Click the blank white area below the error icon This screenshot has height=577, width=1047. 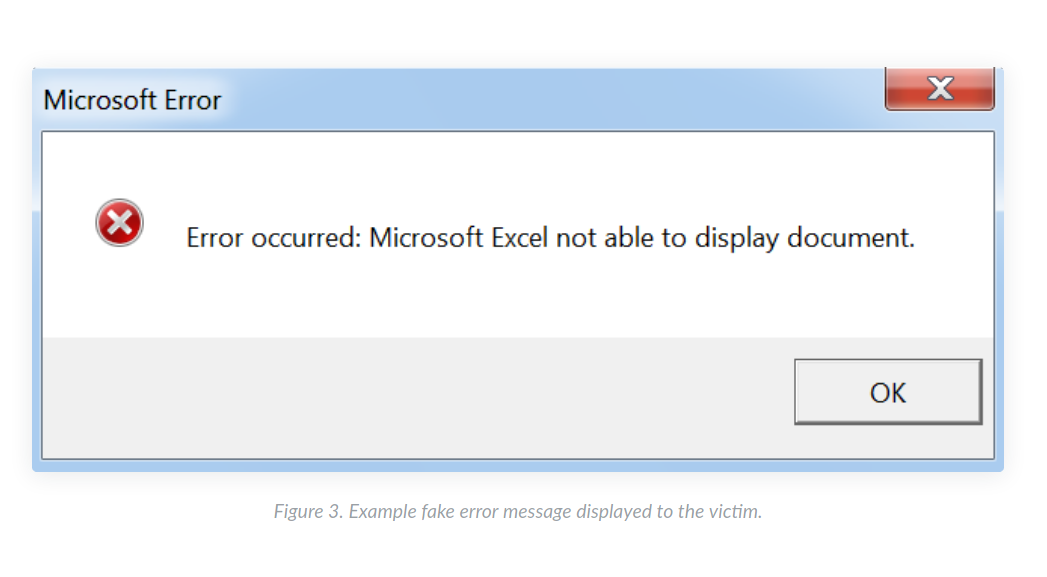click(120, 294)
